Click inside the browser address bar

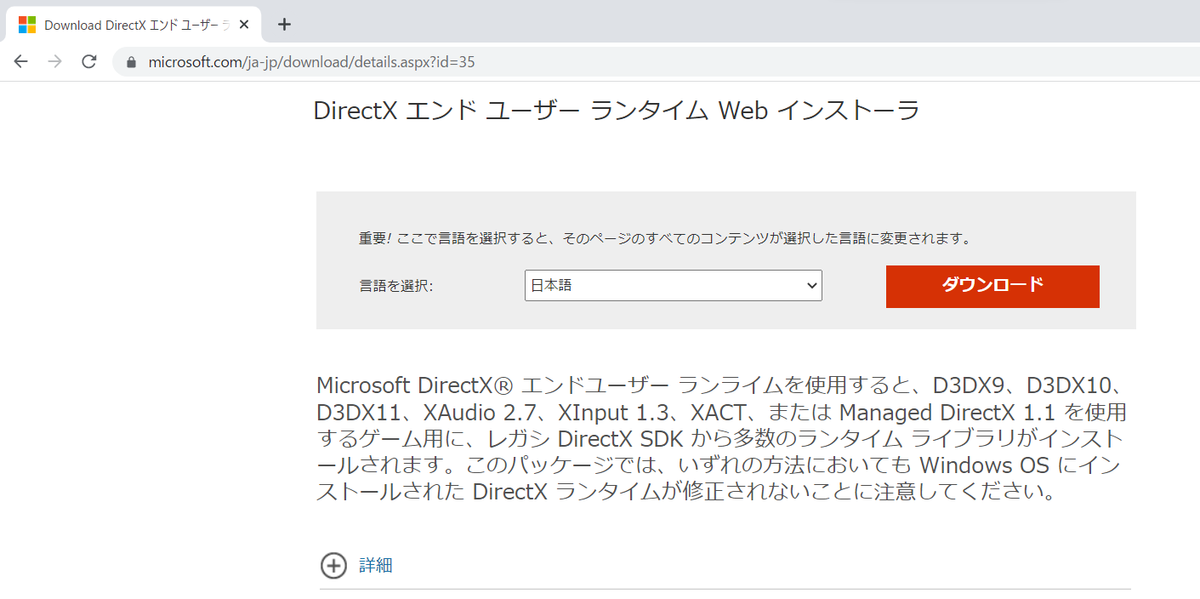300,61
